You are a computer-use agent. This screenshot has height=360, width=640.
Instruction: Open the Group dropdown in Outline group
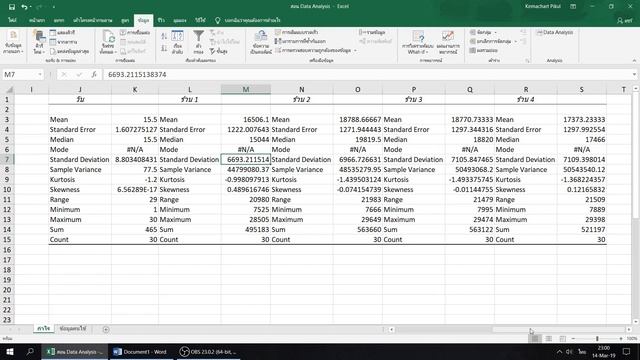tap(496, 32)
